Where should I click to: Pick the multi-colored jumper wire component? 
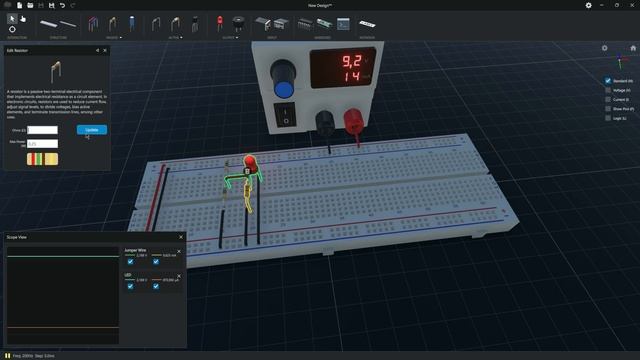coord(93,24)
